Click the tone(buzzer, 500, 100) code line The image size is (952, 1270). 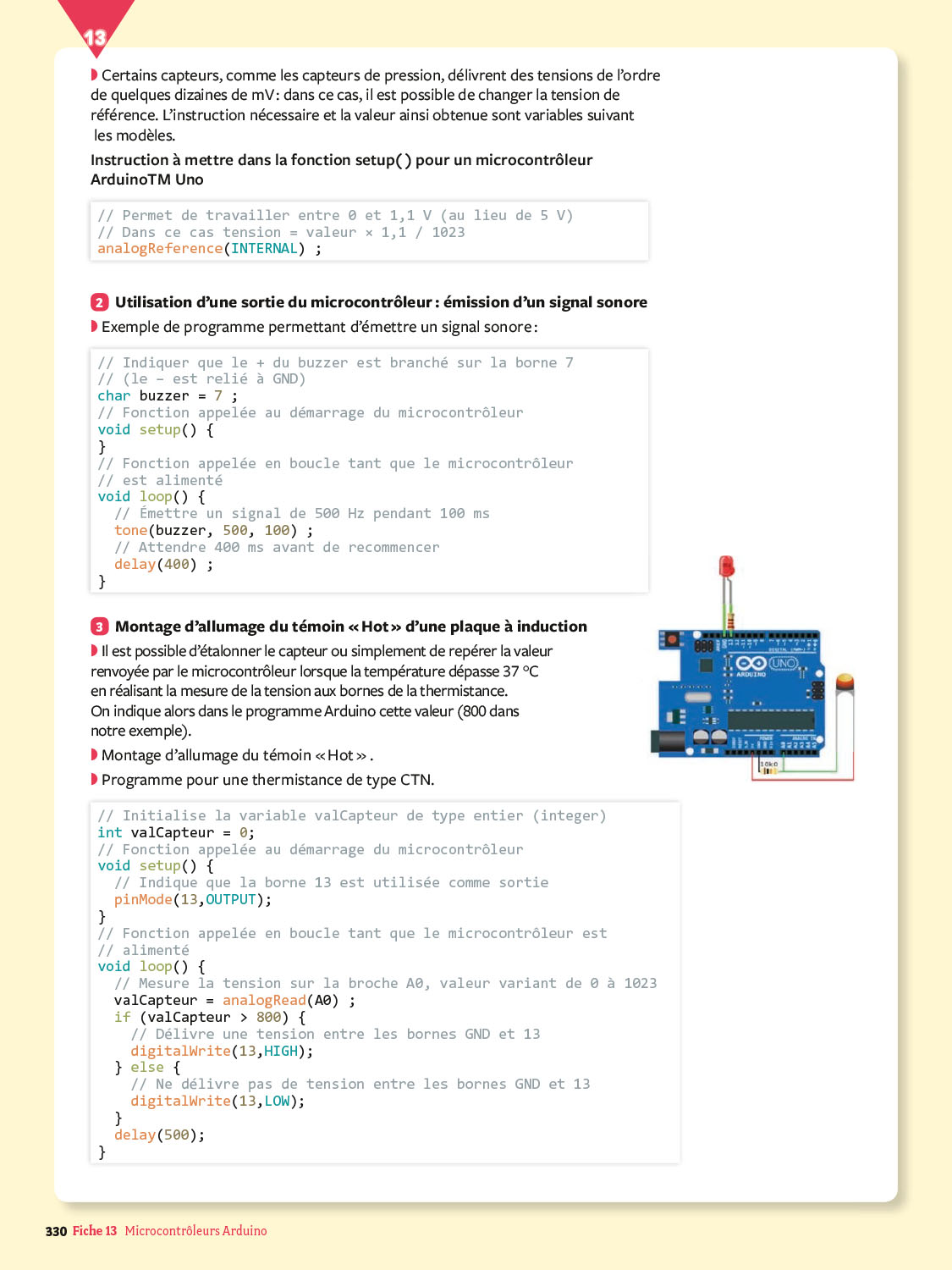point(213,531)
